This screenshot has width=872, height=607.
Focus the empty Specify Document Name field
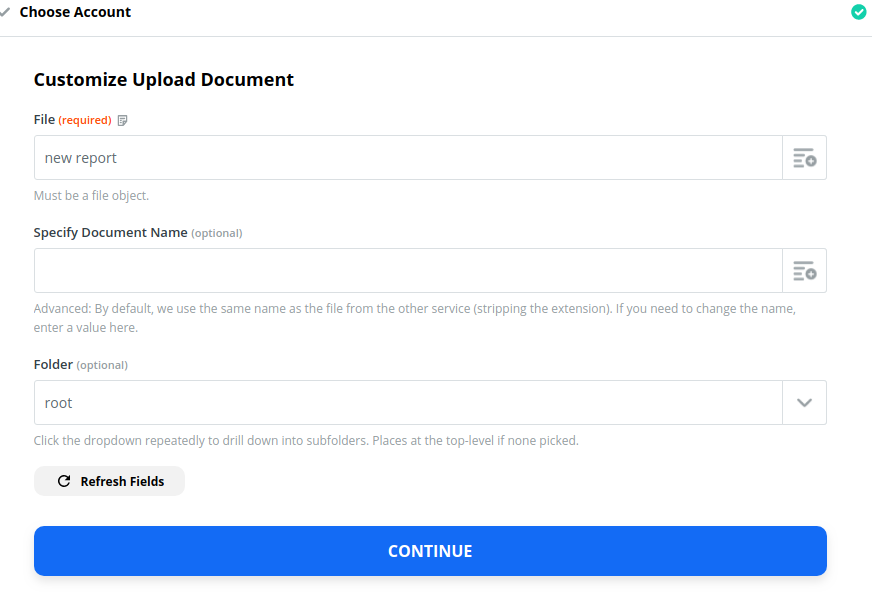coord(408,271)
